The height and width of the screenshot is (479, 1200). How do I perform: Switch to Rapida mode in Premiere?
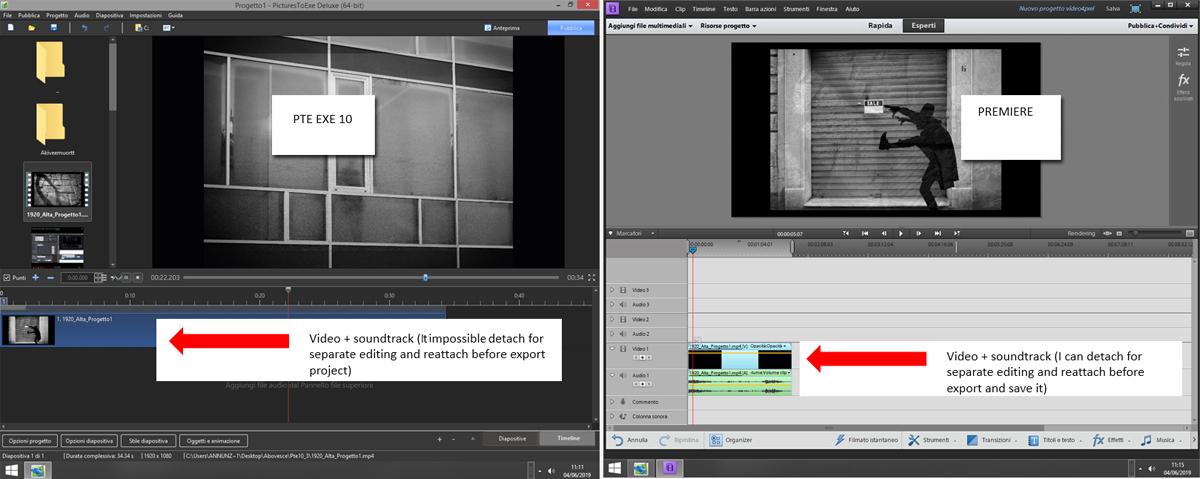pos(880,24)
